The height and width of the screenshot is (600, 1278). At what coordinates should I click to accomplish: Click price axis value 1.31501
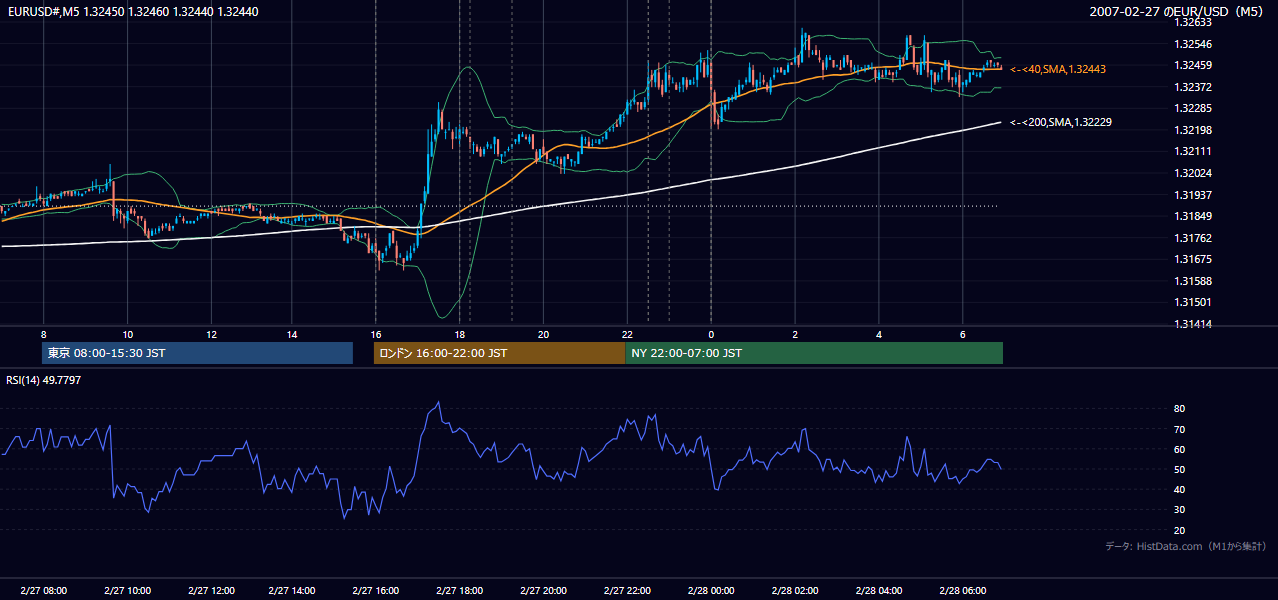click(1193, 302)
